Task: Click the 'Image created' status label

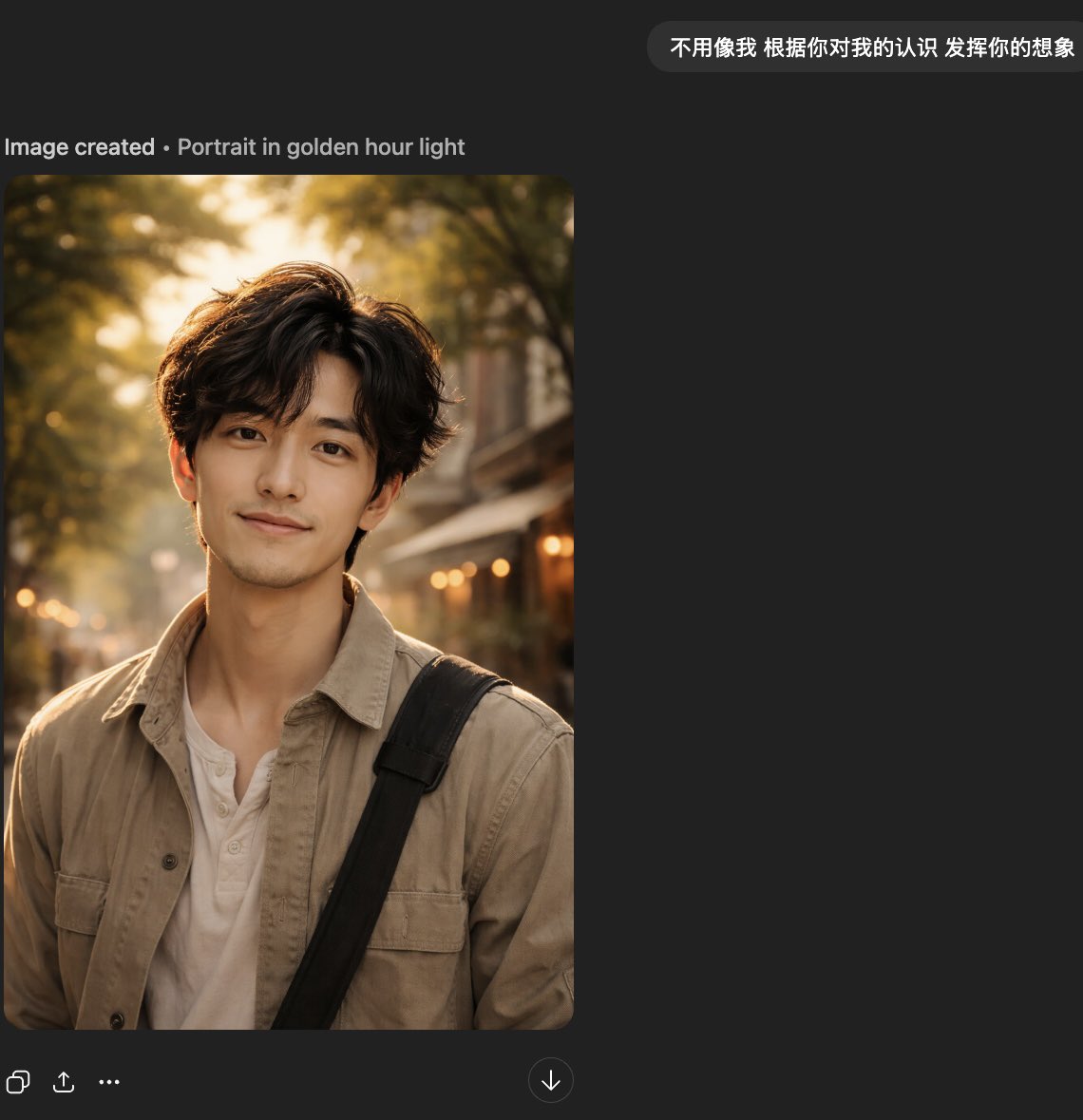Action: point(79,147)
